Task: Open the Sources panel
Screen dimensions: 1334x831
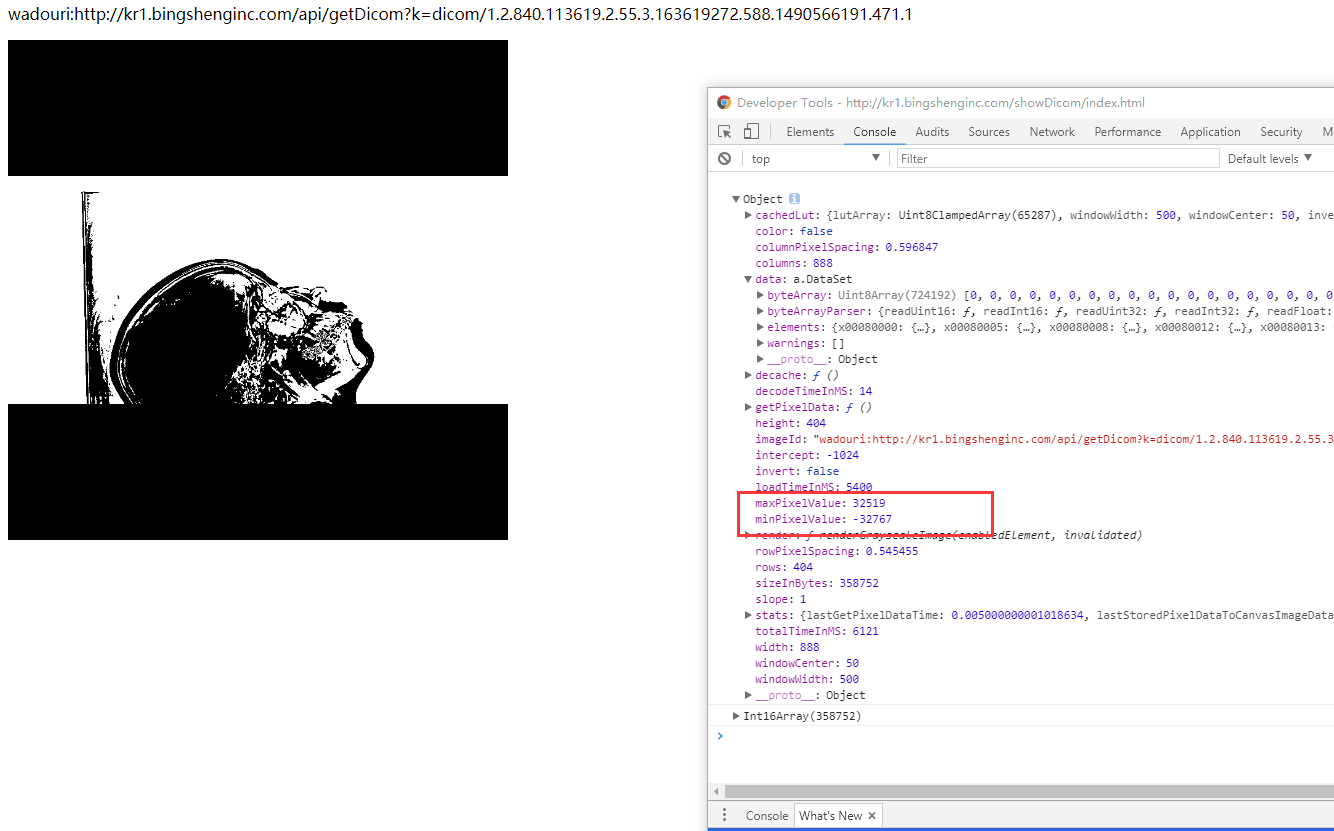Action: click(x=988, y=131)
